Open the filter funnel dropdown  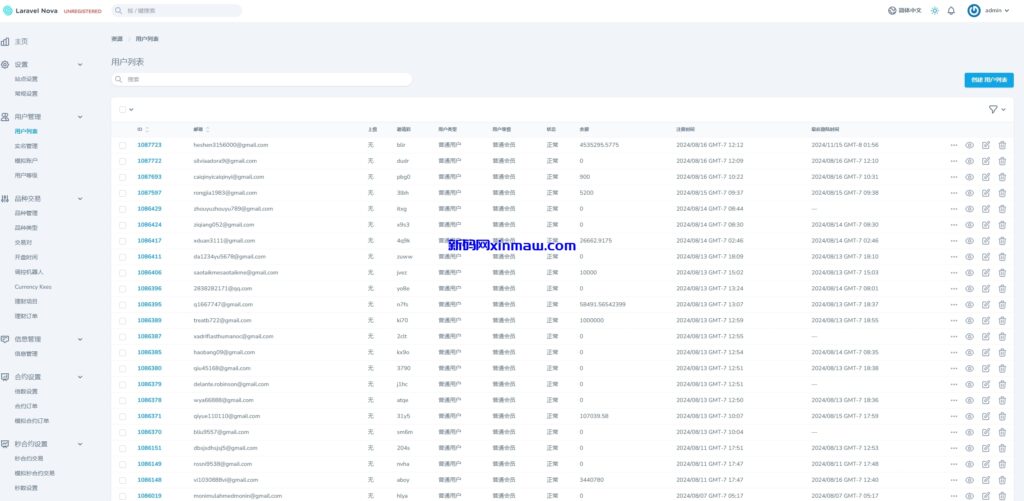[x=996, y=109]
